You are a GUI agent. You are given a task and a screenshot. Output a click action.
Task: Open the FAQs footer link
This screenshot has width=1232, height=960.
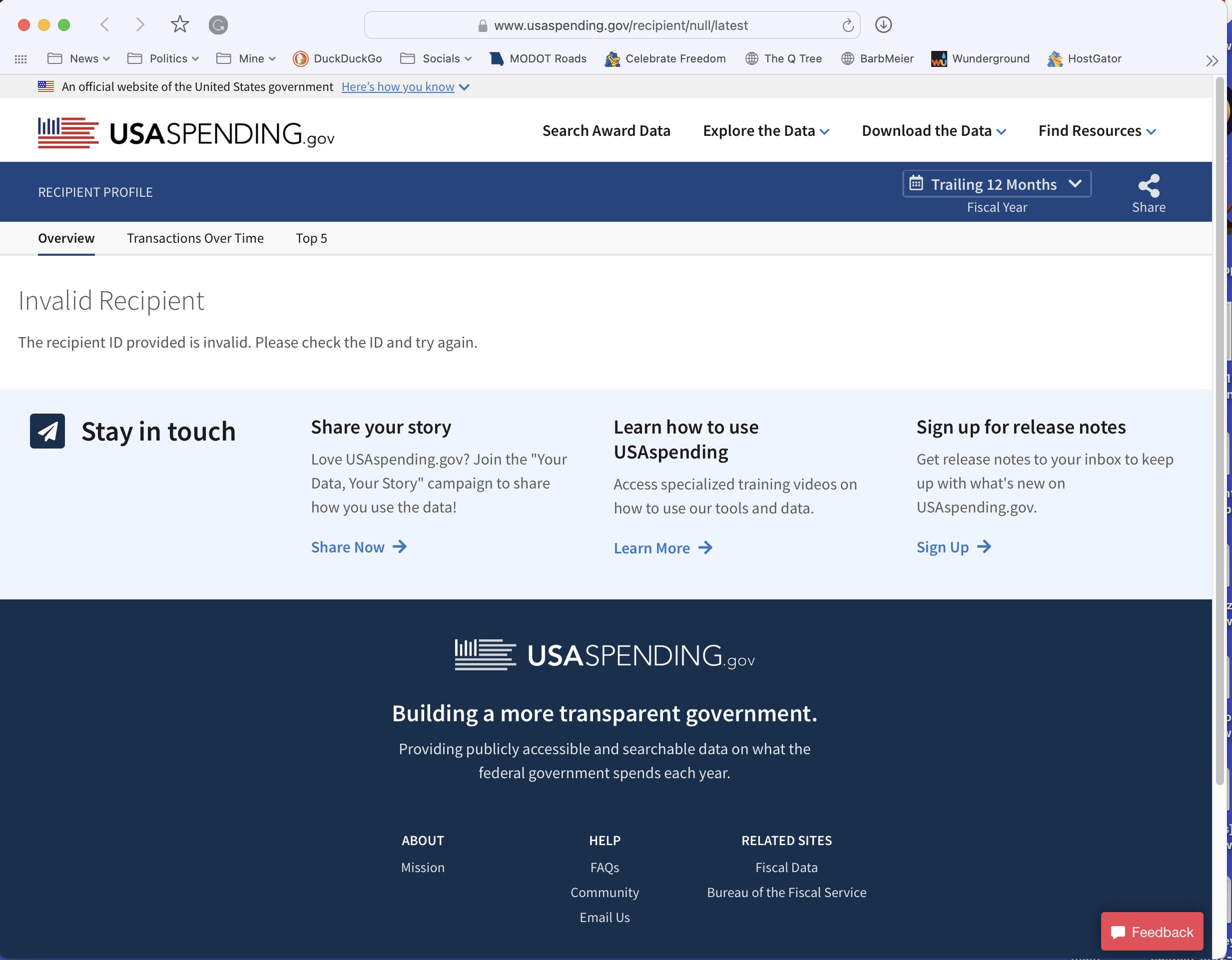605,867
